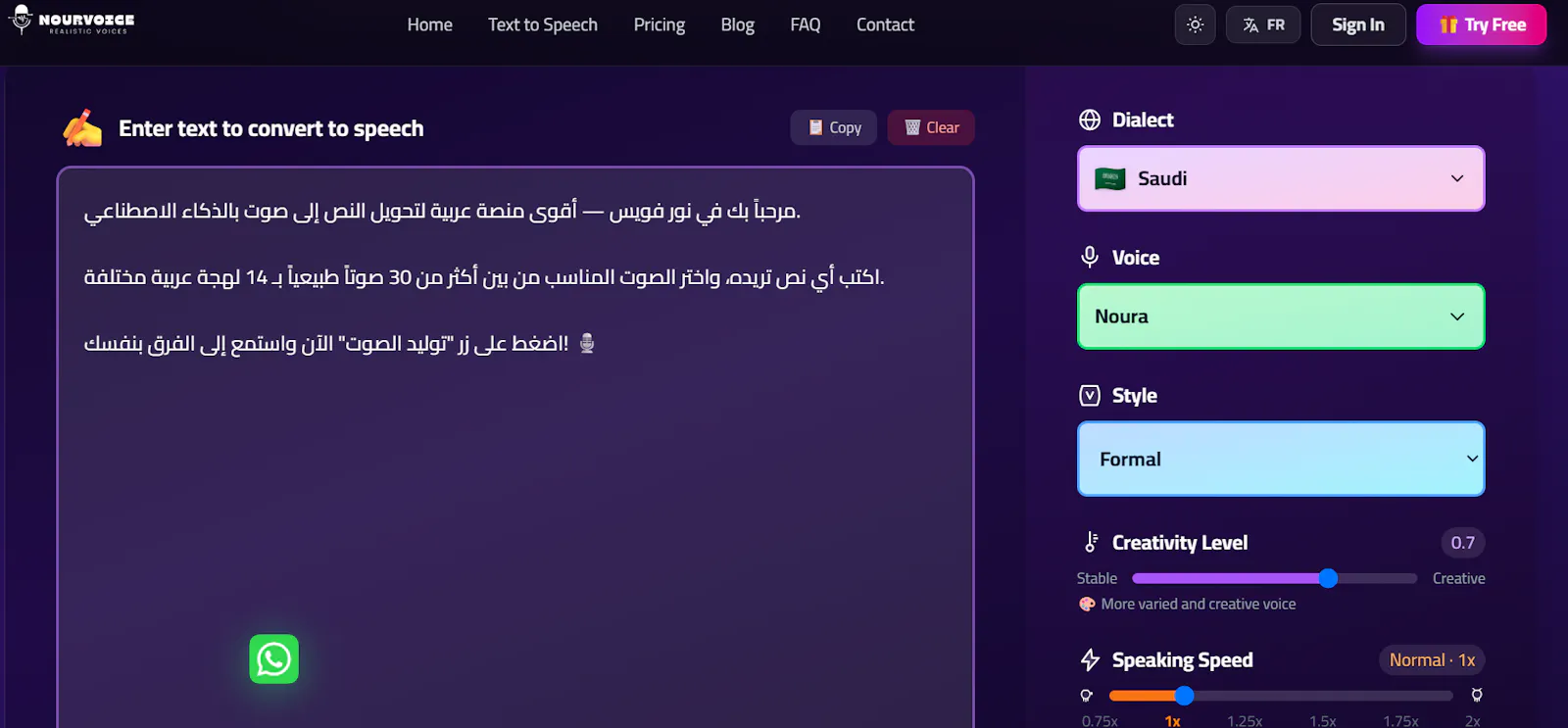The image size is (1568, 728).
Task: Click the Saudi dropdown chevron arrow
Action: pyautogui.click(x=1457, y=178)
